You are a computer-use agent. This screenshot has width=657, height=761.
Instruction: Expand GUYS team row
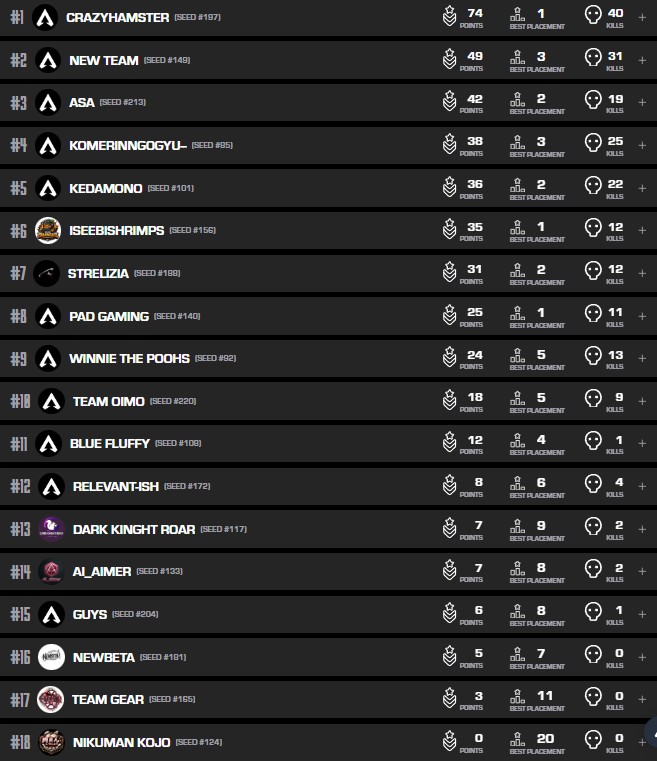pos(641,614)
